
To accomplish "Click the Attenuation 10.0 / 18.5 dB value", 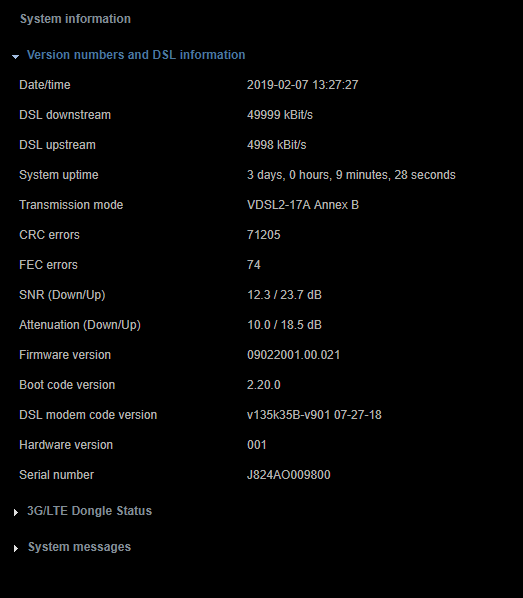I will pyautogui.click(x=284, y=325).
